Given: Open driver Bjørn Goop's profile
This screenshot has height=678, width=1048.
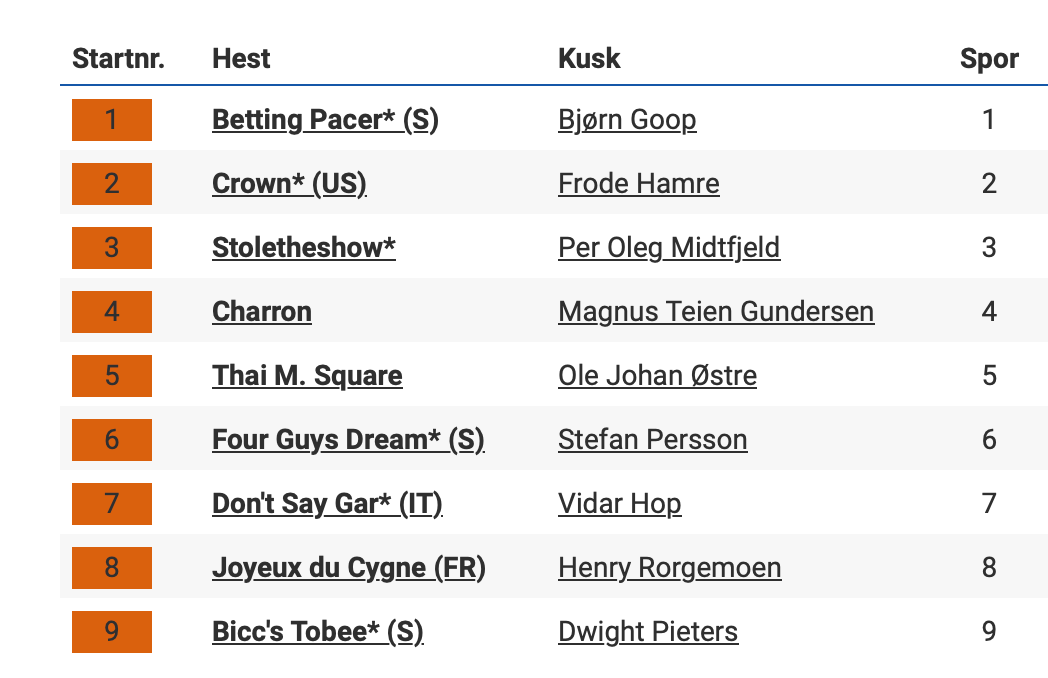Looking at the screenshot, I should click(627, 120).
